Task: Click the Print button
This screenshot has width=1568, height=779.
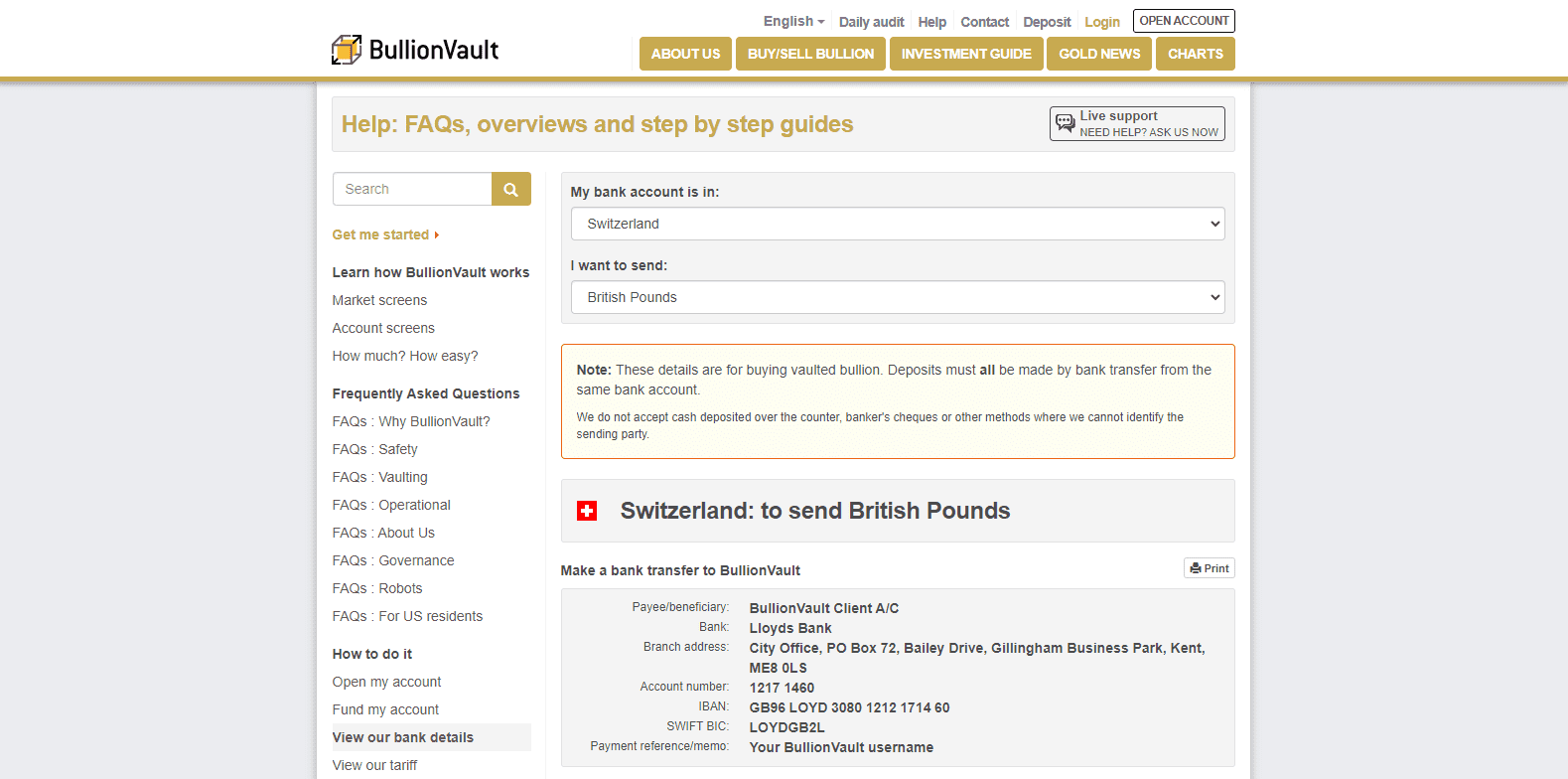Action: (1210, 568)
